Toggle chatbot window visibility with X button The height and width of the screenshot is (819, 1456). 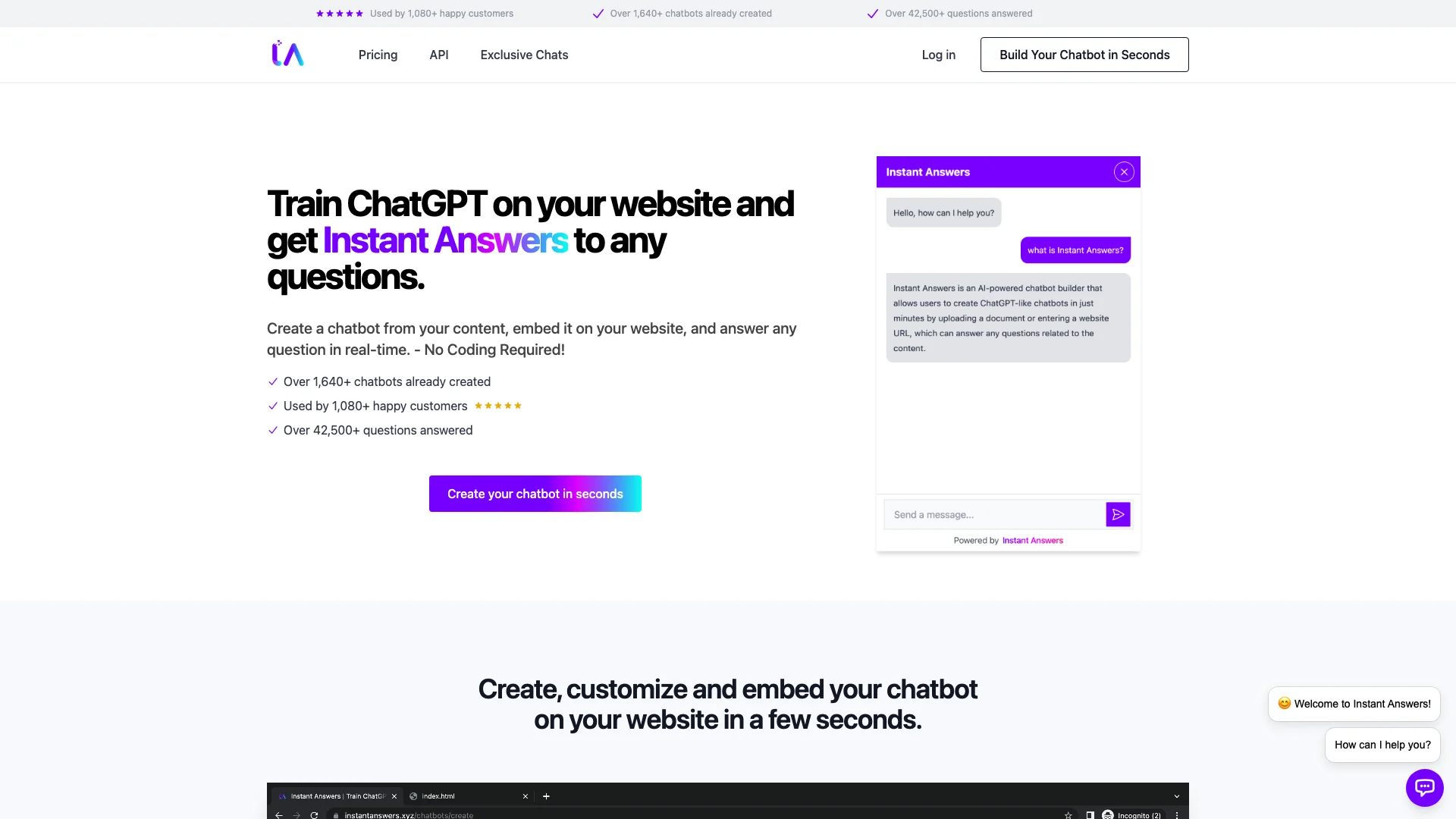[x=1124, y=172]
